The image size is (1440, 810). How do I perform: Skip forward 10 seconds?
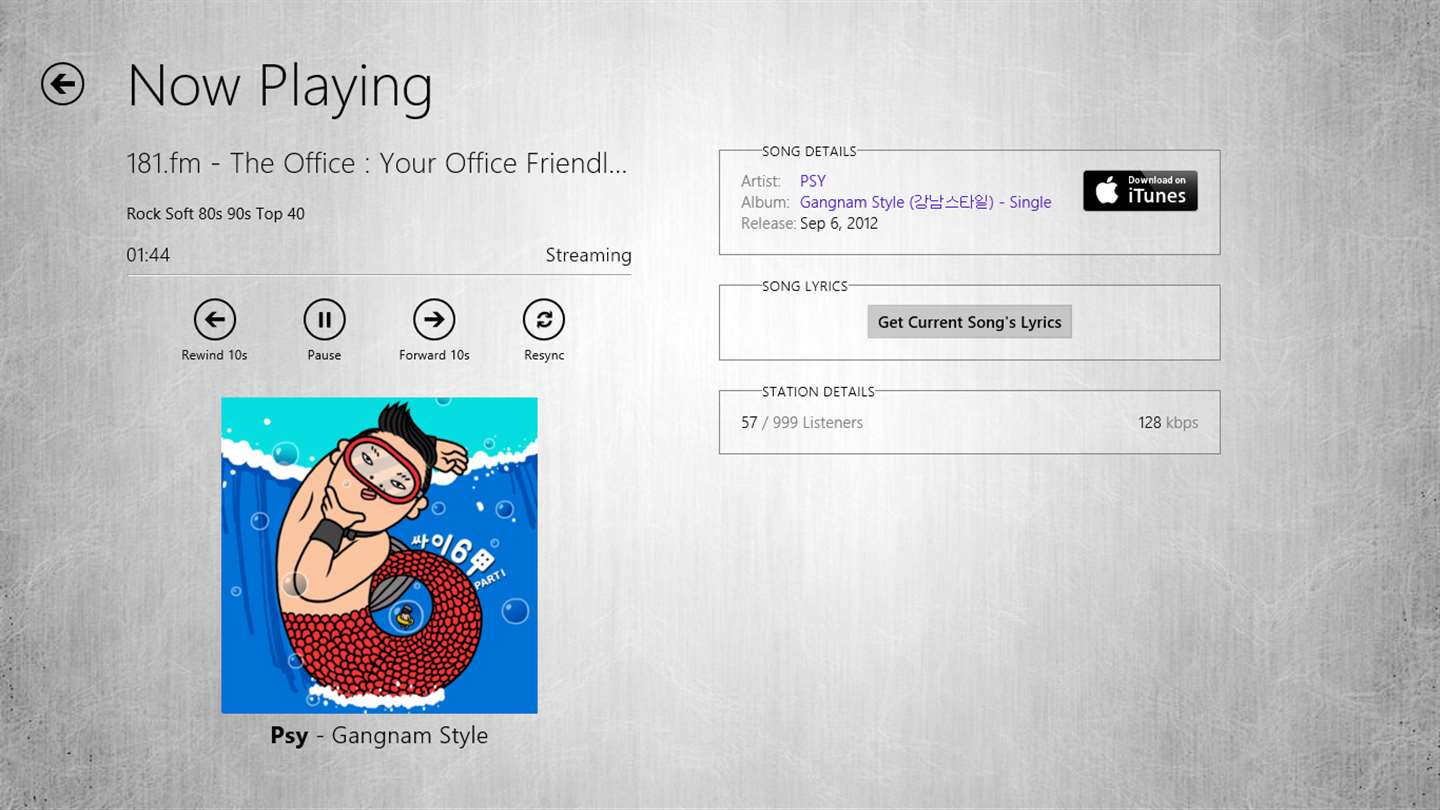434,320
